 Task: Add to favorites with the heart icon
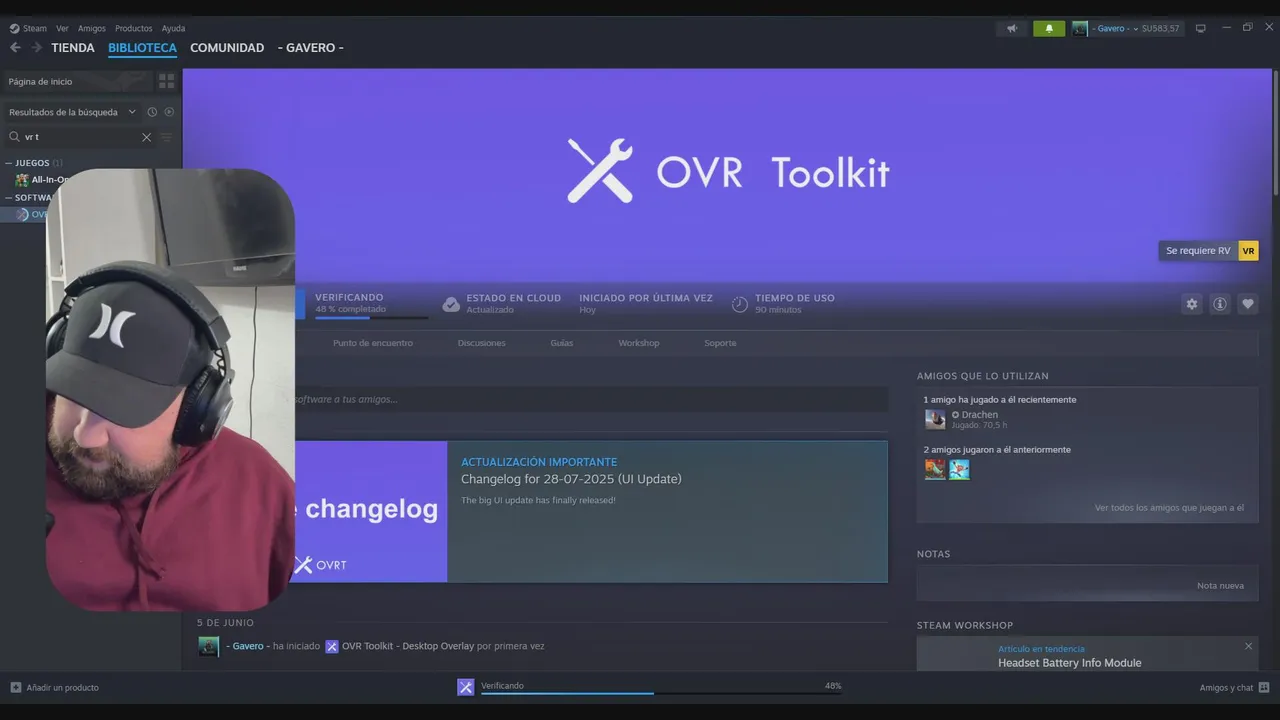(1248, 304)
